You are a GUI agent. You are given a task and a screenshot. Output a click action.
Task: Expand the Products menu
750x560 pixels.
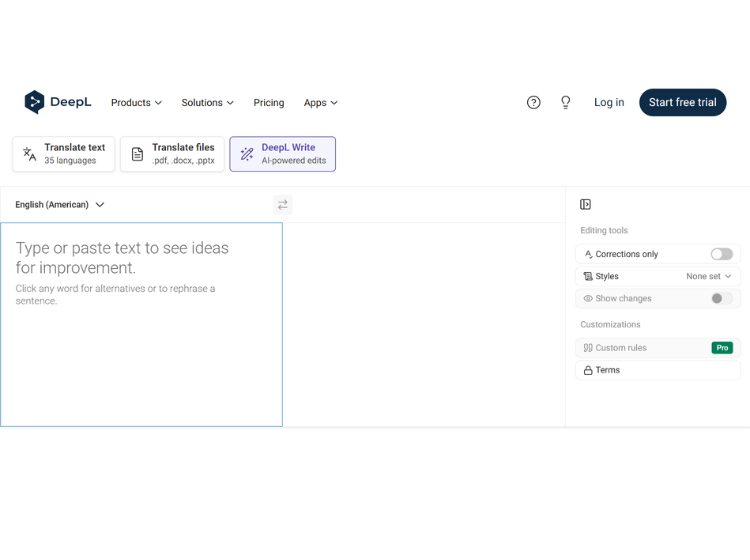tap(136, 103)
